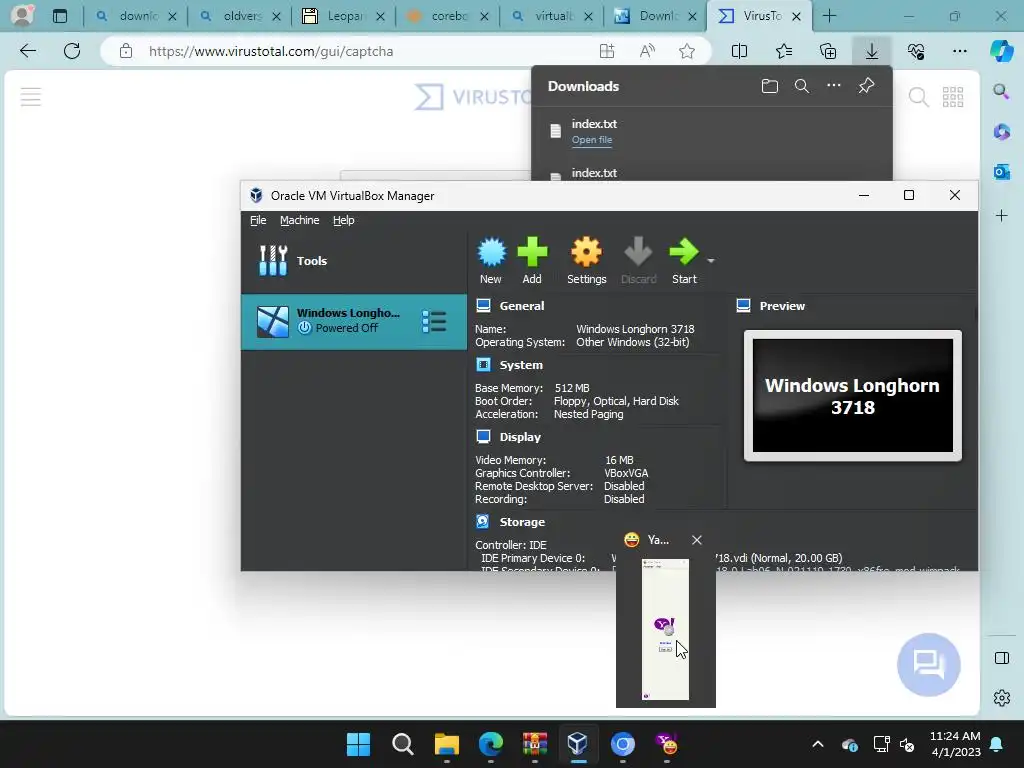1024x768 pixels.
Task: Open the Machine menu in VirtualBox
Action: point(300,220)
